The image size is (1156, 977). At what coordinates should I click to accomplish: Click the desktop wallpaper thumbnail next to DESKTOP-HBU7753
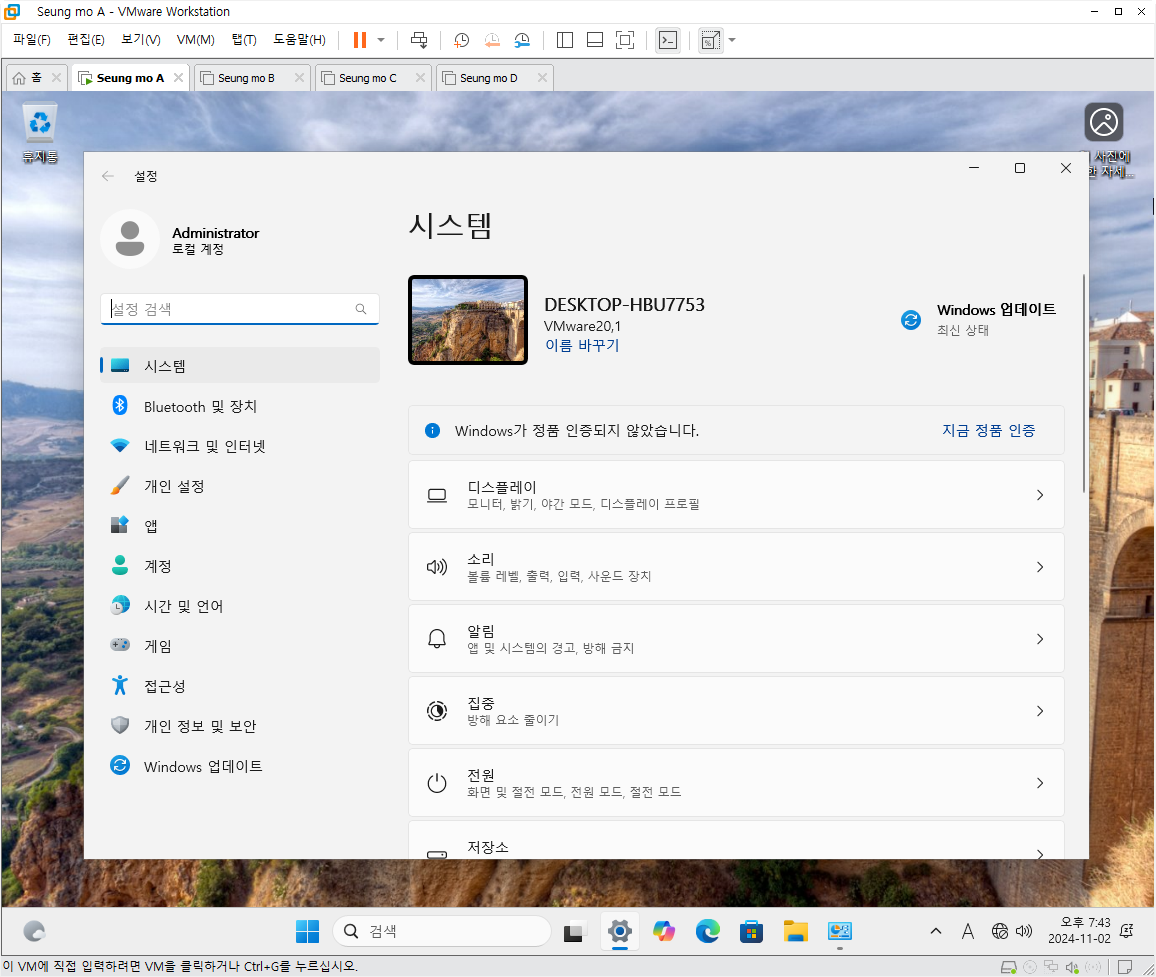pos(468,320)
